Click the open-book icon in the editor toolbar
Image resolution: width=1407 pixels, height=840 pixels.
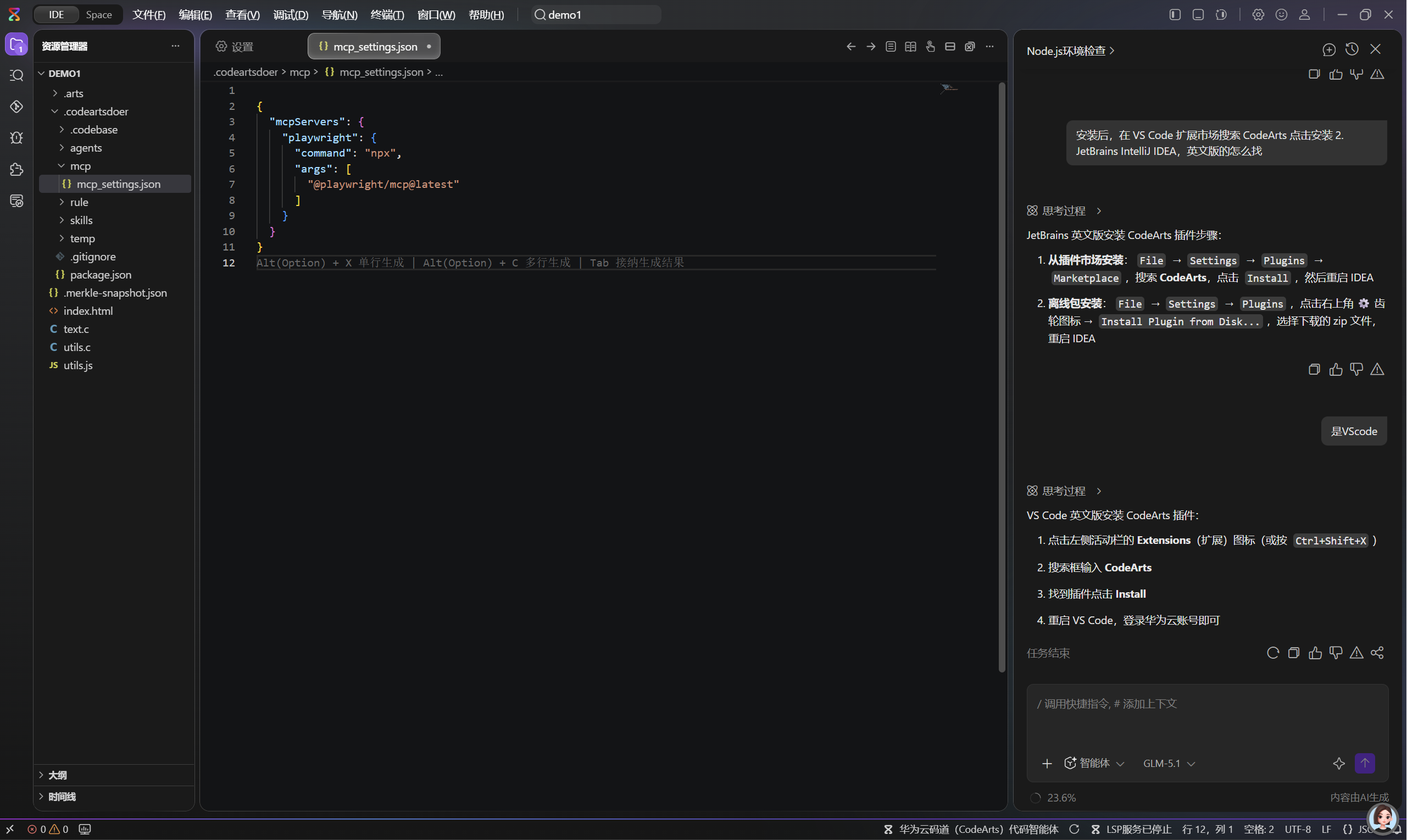(x=911, y=46)
